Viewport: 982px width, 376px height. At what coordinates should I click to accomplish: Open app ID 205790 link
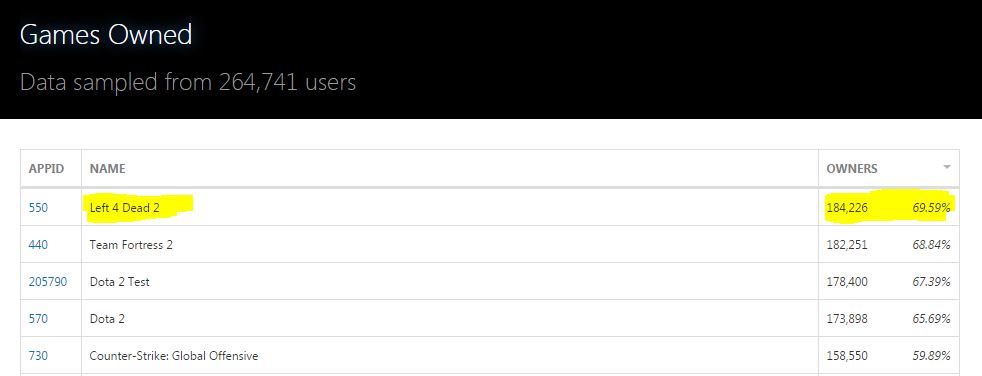pos(48,282)
